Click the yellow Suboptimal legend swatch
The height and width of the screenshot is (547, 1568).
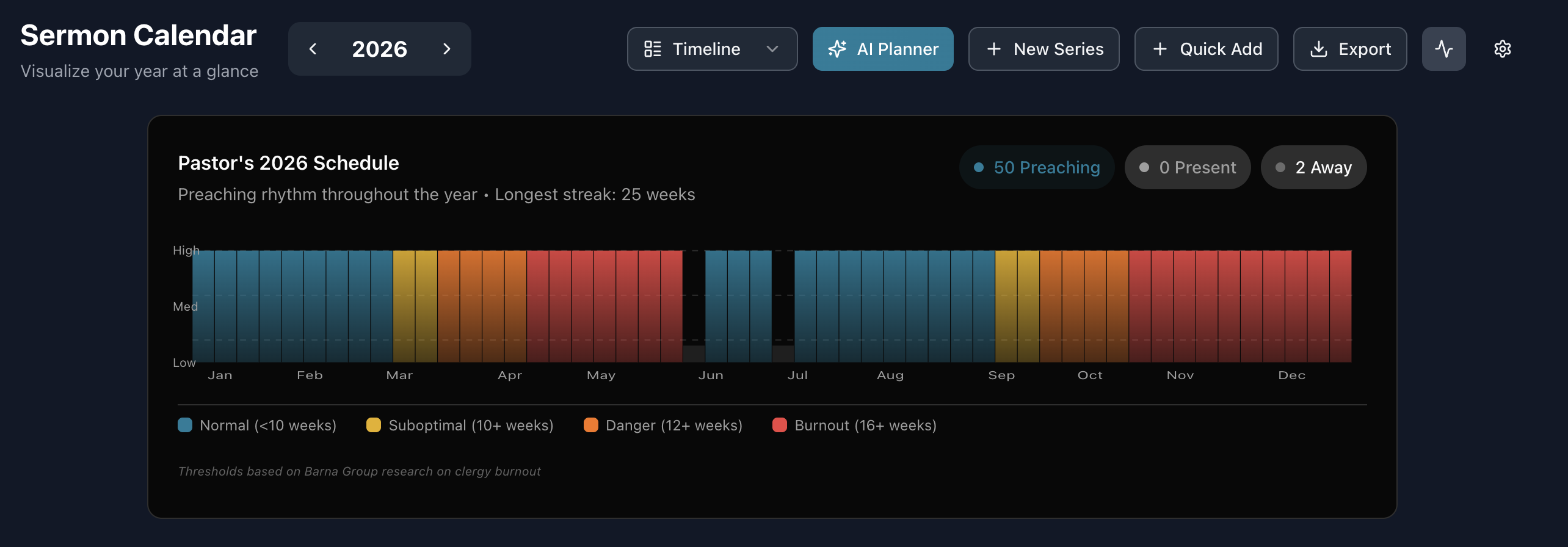pos(374,425)
